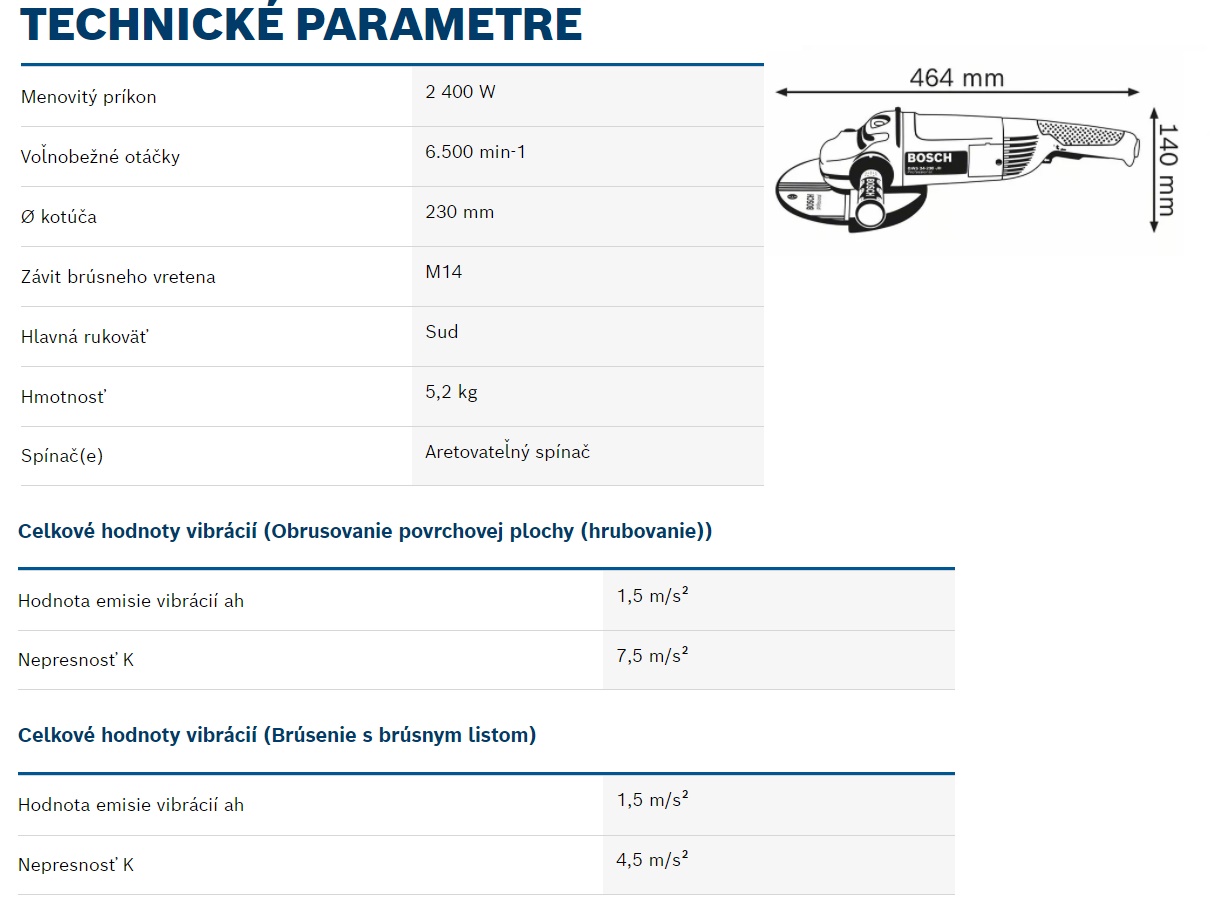Screen dimensions: 1210x908
Task: Select the 6.500 min-1 value
Action: [475, 152]
